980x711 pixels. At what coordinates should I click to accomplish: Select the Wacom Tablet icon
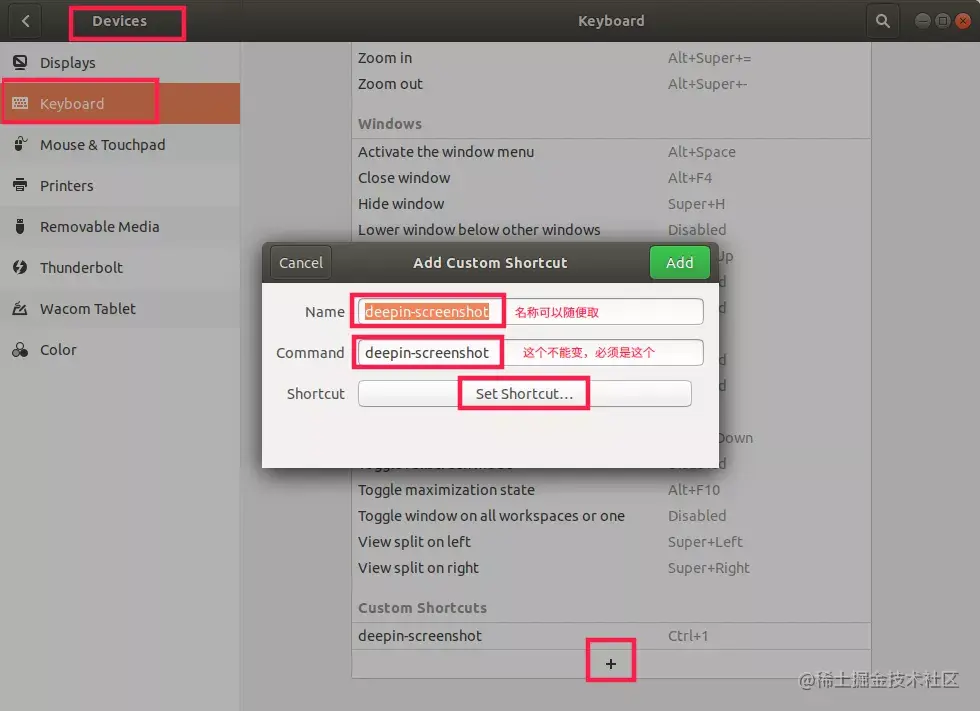click(x=20, y=309)
